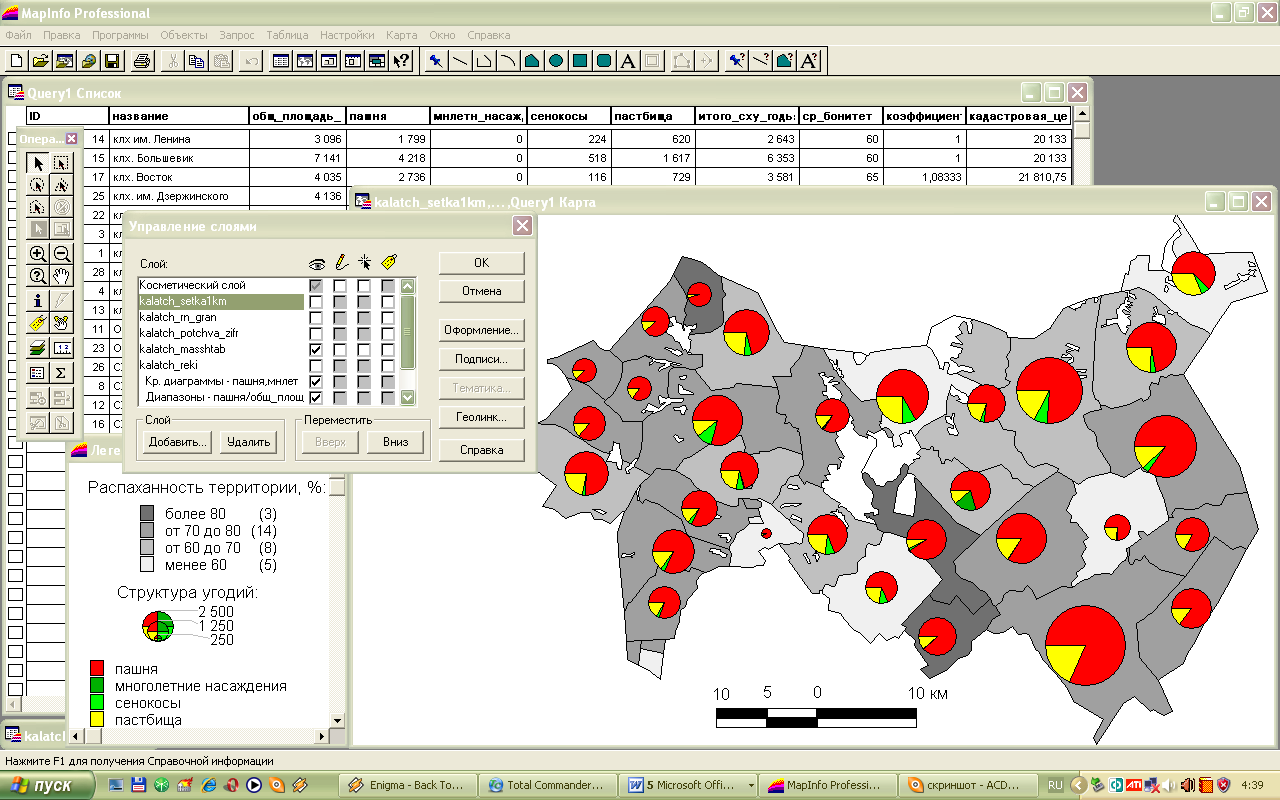Choose the Ellipse drawing tool
The image size is (1280, 800).
pyautogui.click(x=556, y=61)
